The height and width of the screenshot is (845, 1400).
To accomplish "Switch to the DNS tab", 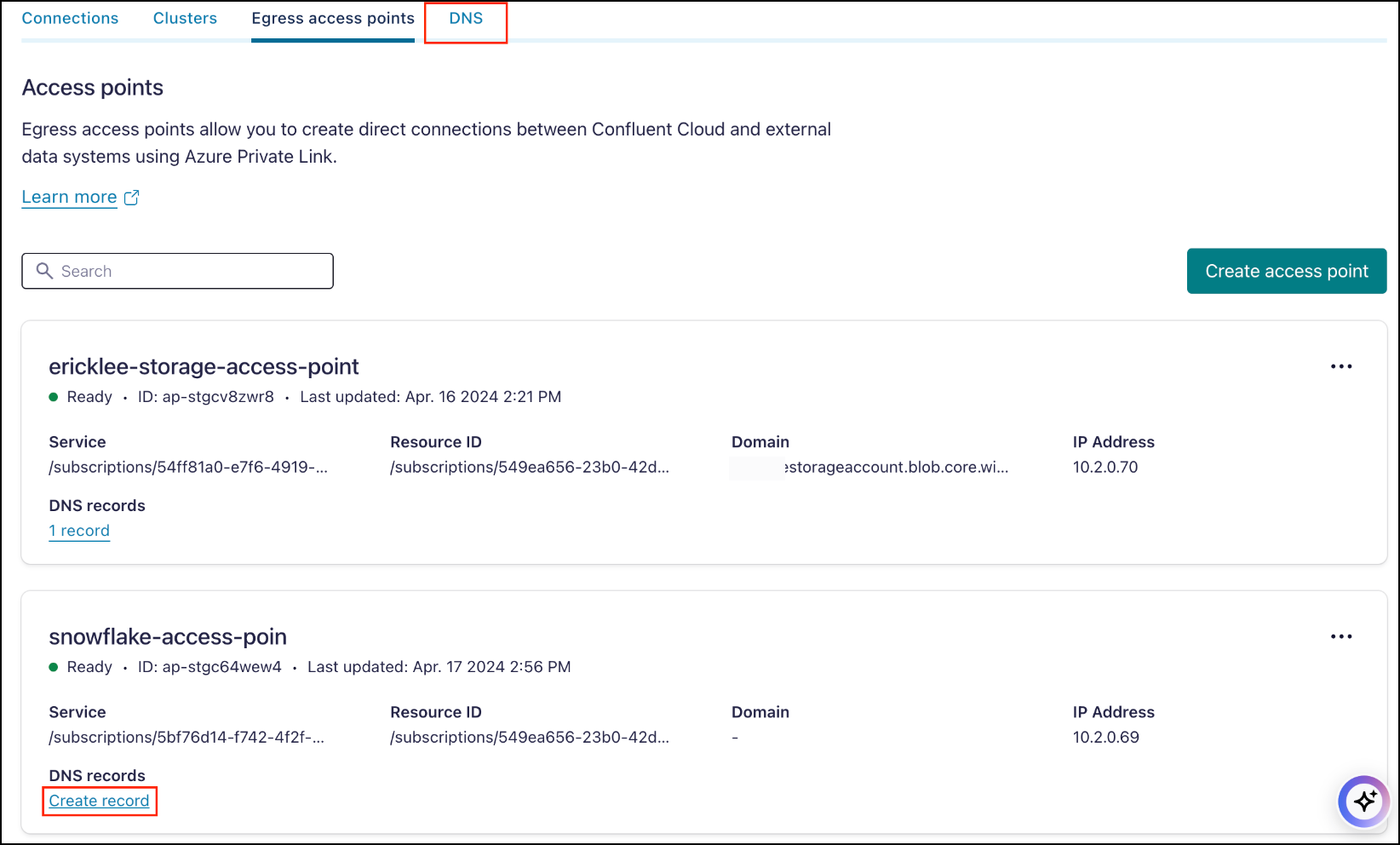I will (465, 18).
